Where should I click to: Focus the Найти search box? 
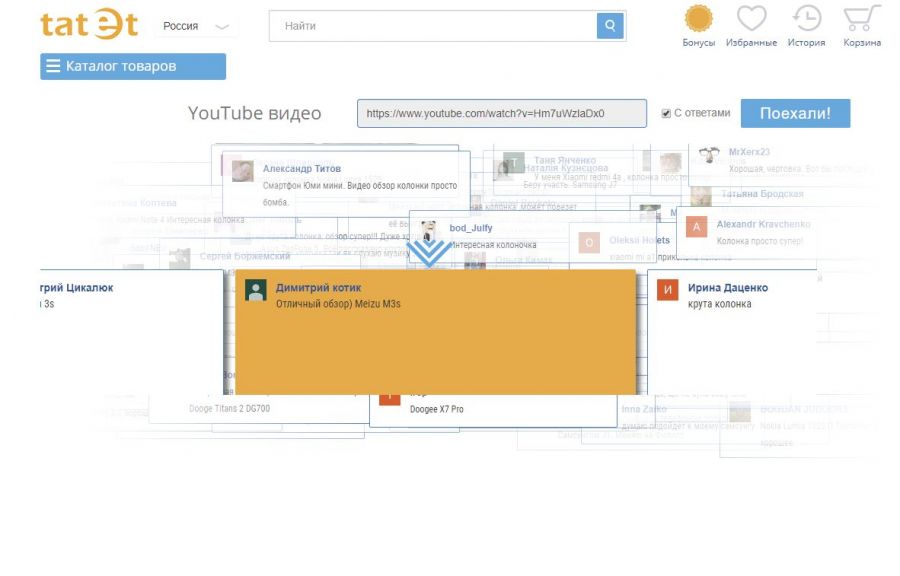coord(433,26)
